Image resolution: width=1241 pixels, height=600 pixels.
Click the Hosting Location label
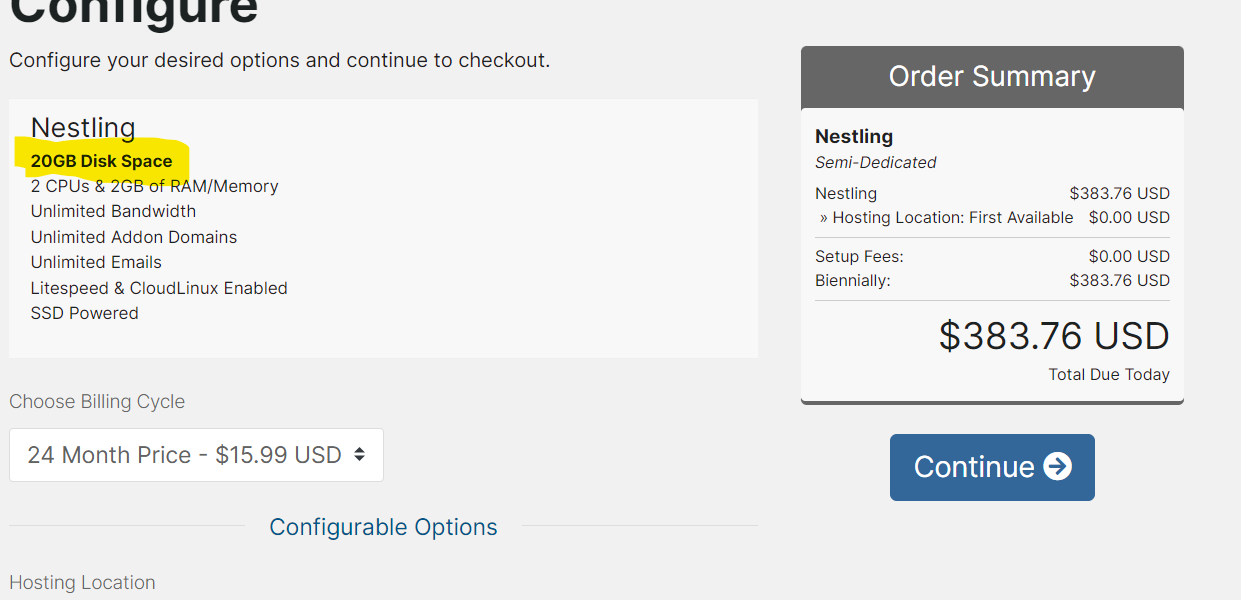(x=82, y=582)
